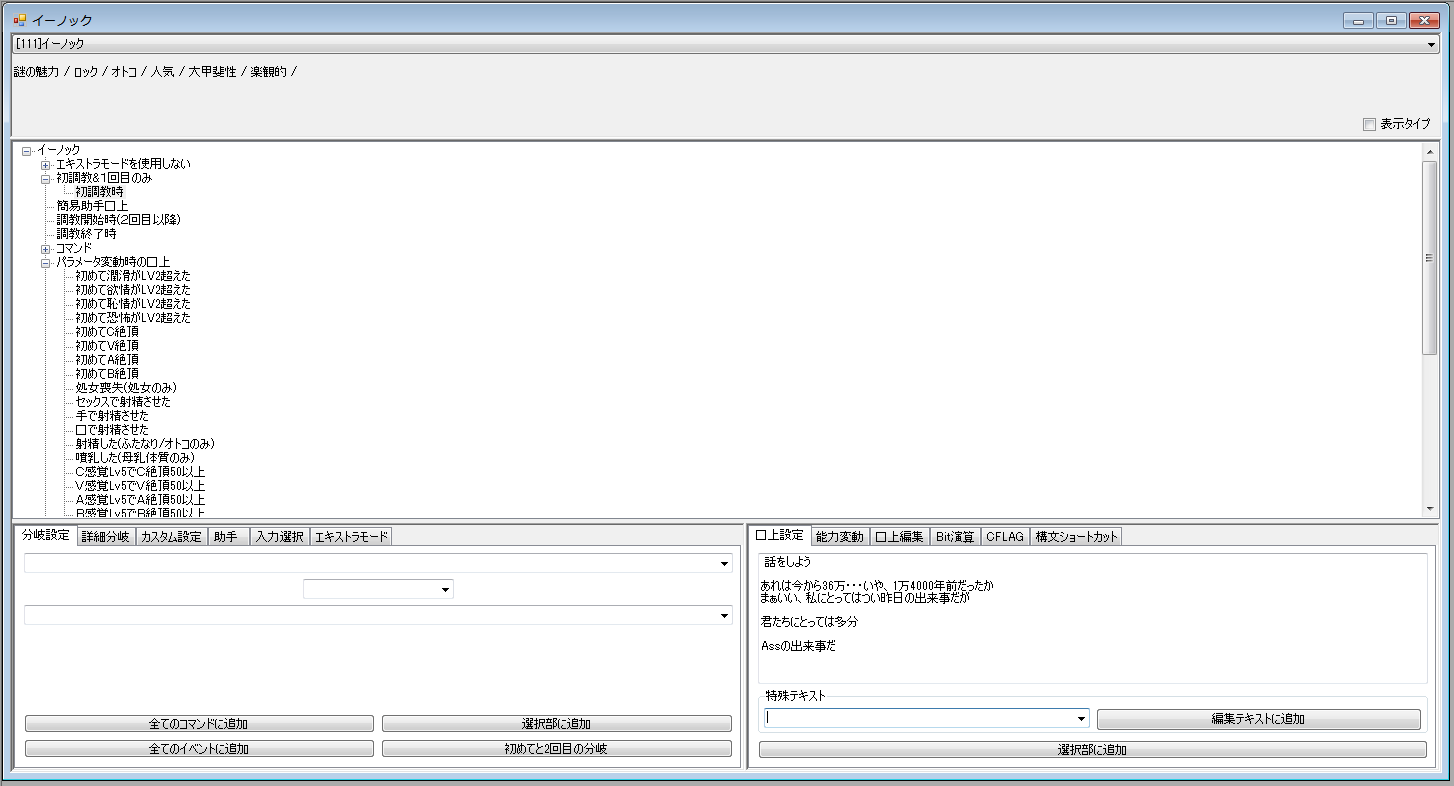Open the 構文ショートカット tab
Viewport: 1454px width, 786px height.
(x=1076, y=537)
